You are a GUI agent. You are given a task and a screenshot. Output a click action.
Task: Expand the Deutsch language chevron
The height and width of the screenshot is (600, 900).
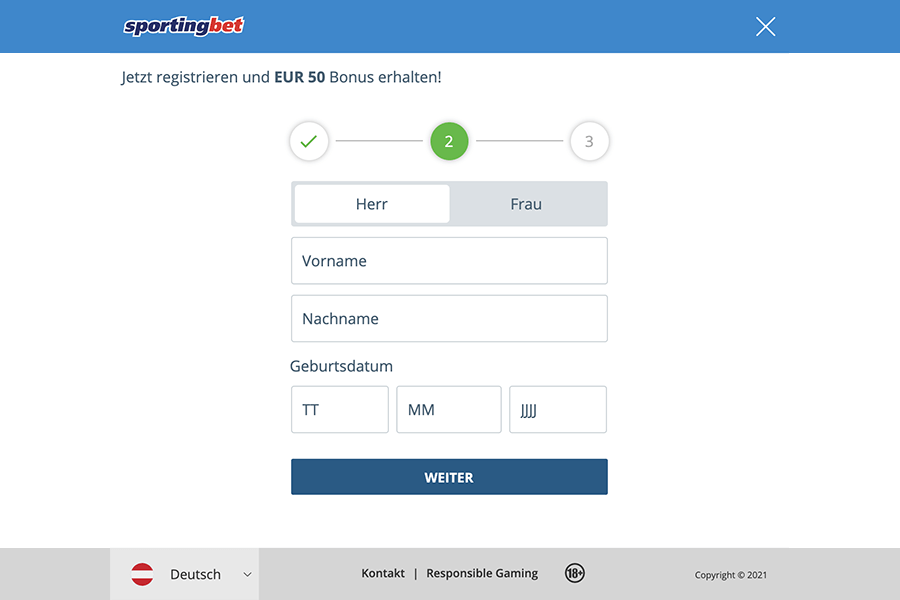click(x=246, y=574)
